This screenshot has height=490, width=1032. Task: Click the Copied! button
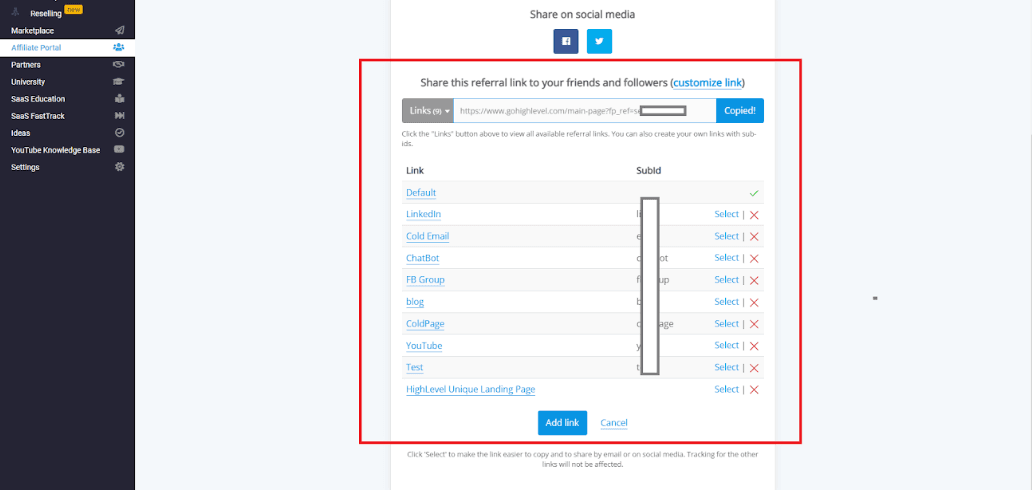[x=740, y=111]
